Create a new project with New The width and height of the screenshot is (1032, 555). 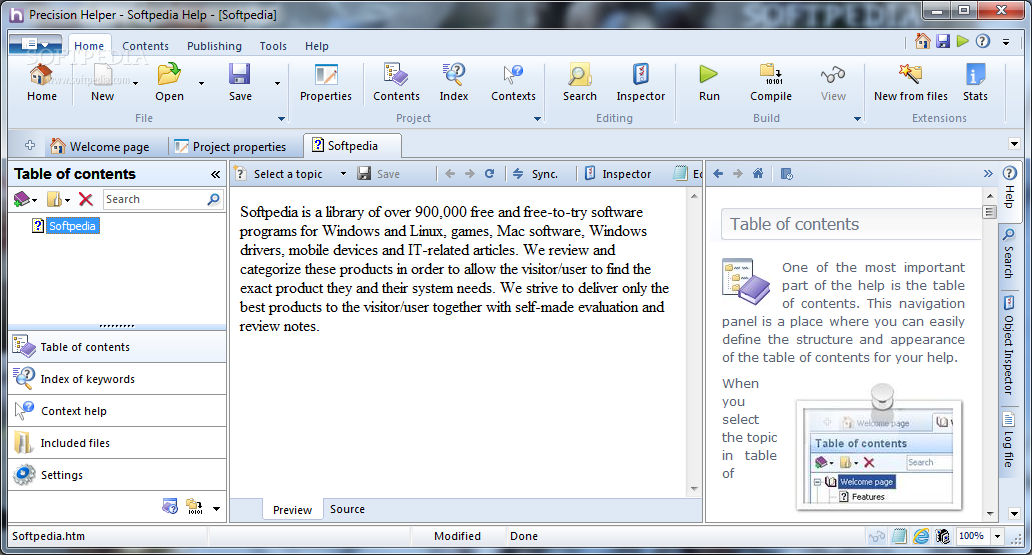(102, 83)
